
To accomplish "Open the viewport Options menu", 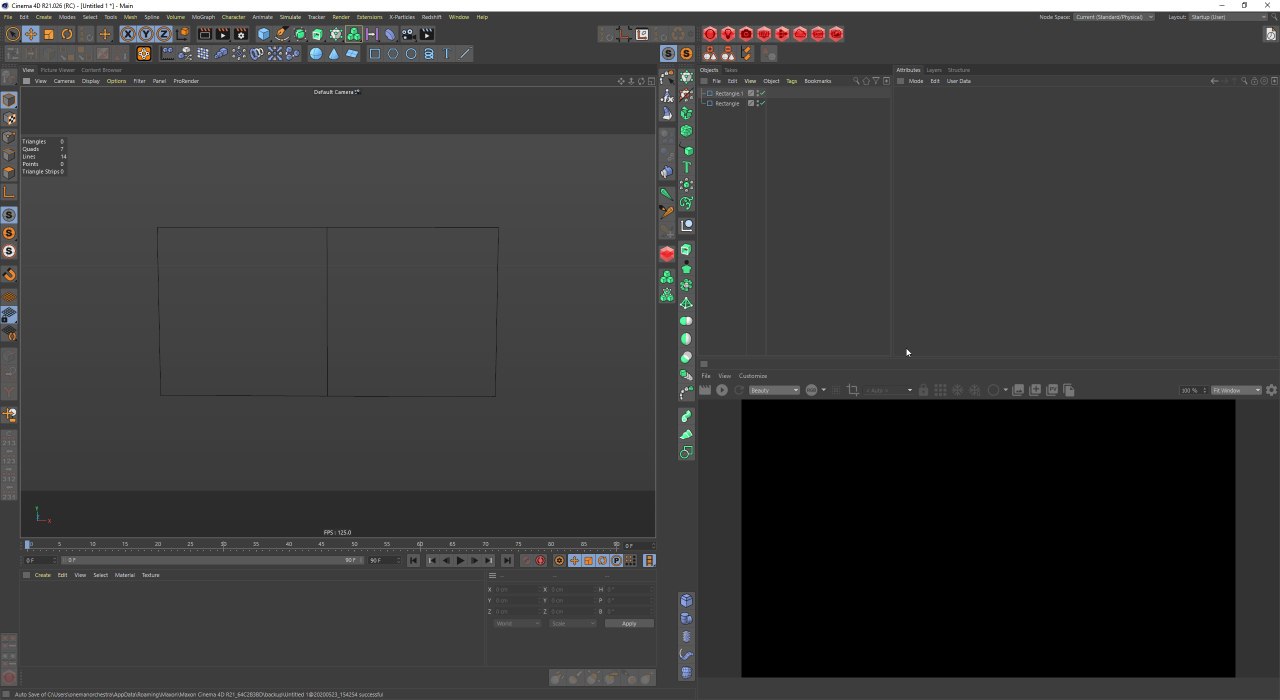I will tap(116, 81).
